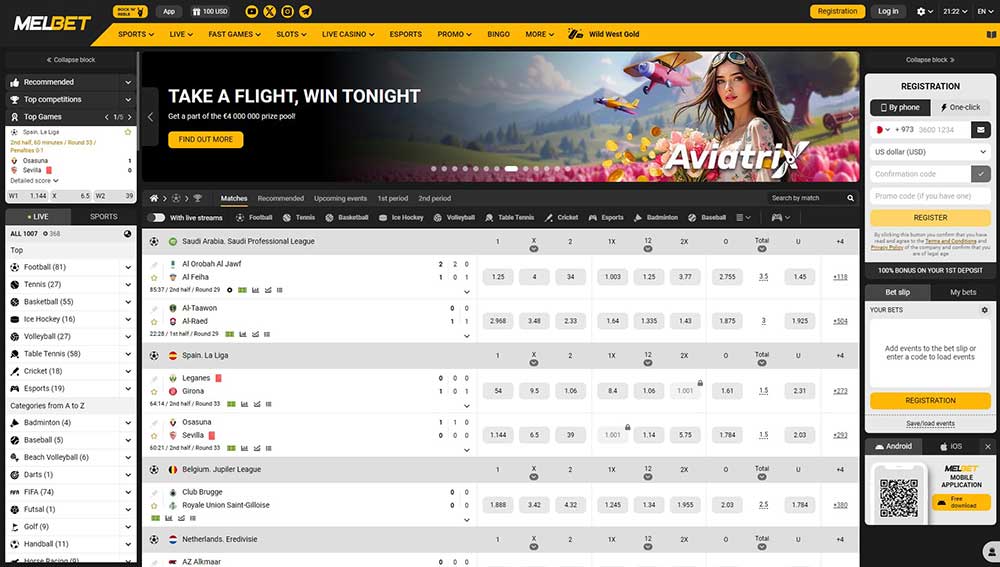This screenshot has width=1000, height=567.
Task: Go to next Top Games page arrow
Action: click(x=129, y=117)
